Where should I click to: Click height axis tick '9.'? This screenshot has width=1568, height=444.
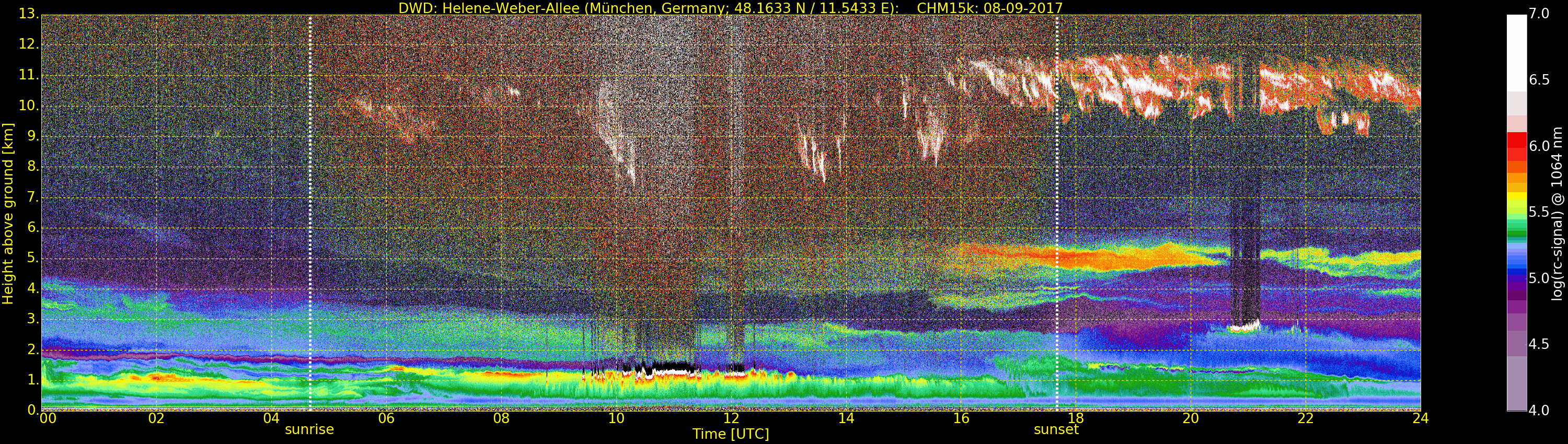32,136
